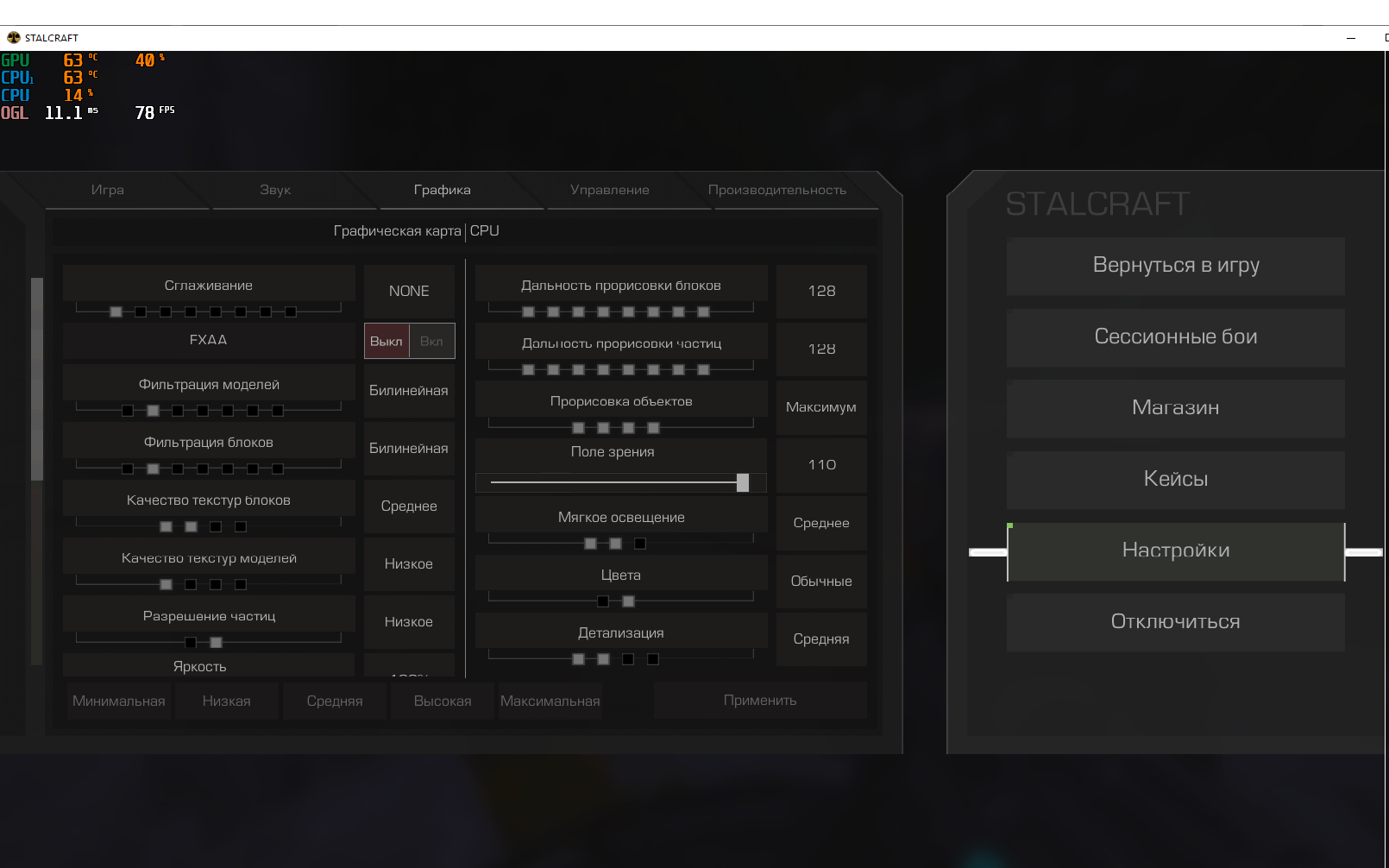Click the Поле зрения slider handle
The image size is (1389, 868).
click(743, 482)
